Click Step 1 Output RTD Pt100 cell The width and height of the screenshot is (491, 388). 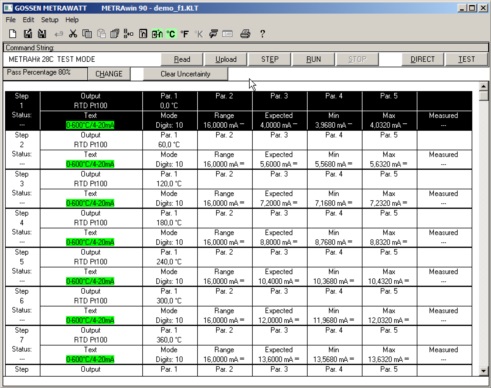coord(91,101)
